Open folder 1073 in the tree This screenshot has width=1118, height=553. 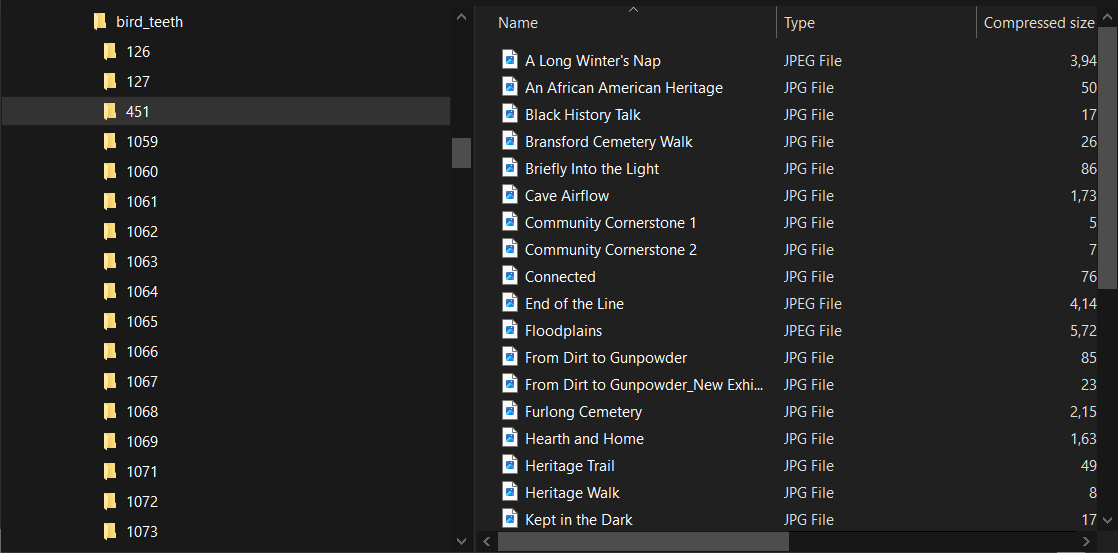[x=142, y=531]
